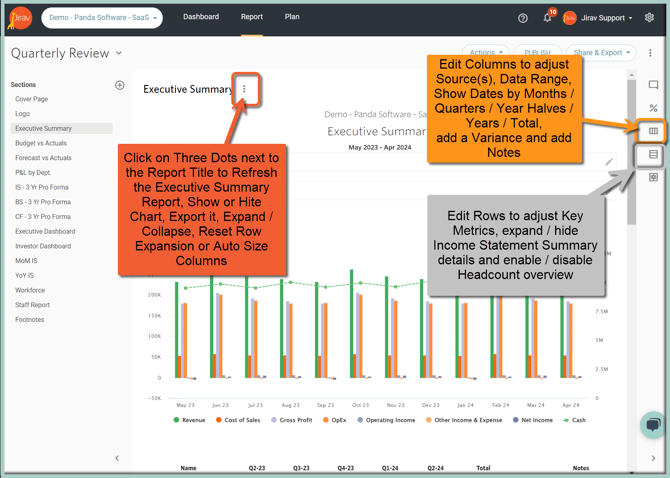Click three dots next to Executive Summary
Screen dimensions: 670x478
click(245, 89)
